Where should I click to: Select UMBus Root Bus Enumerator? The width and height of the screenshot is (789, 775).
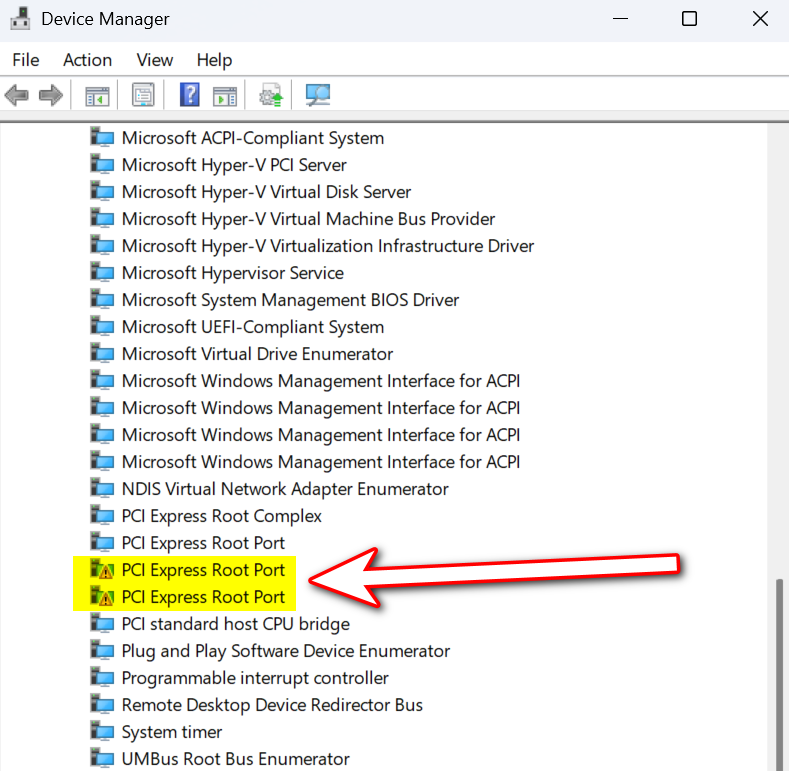235,758
